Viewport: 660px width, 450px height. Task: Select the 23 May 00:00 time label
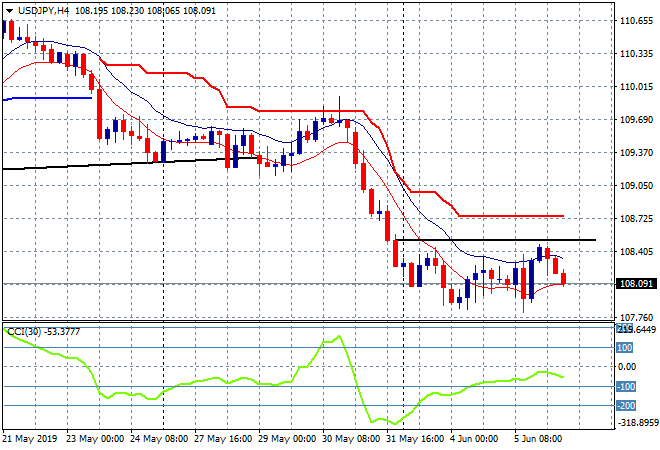point(95,439)
